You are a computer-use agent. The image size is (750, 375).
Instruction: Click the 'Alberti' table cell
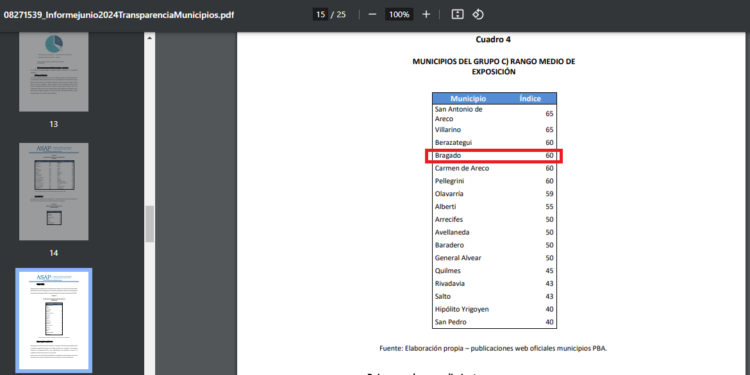(445, 207)
